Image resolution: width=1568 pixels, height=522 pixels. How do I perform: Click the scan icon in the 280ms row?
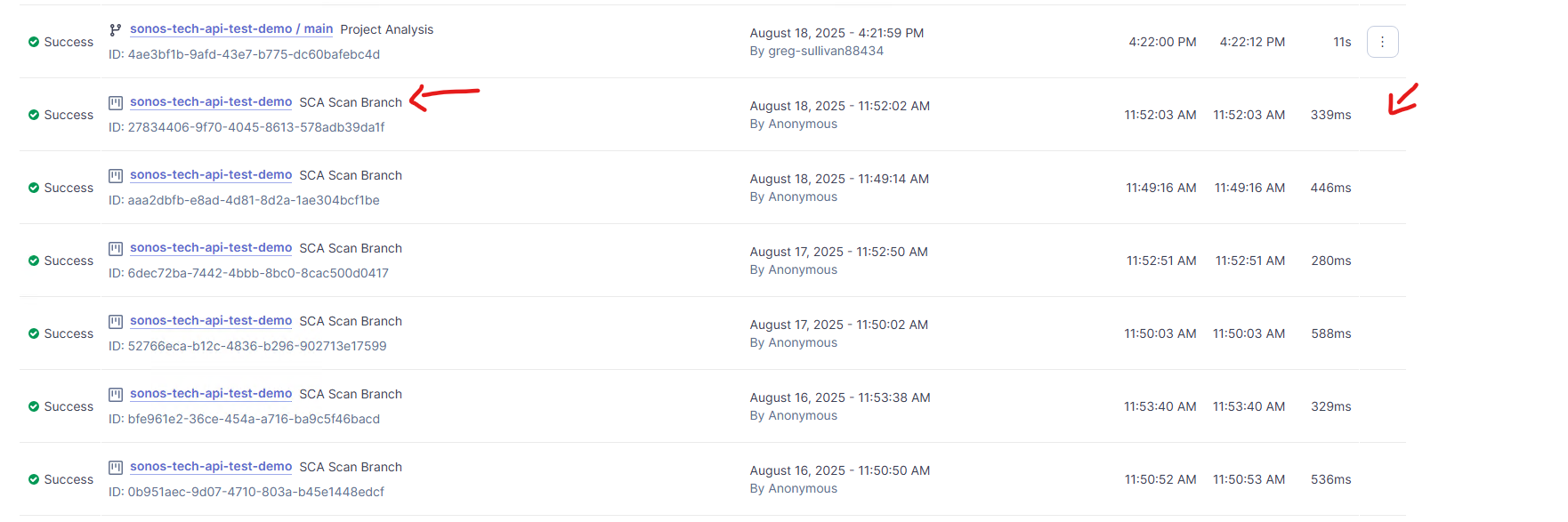(x=116, y=248)
